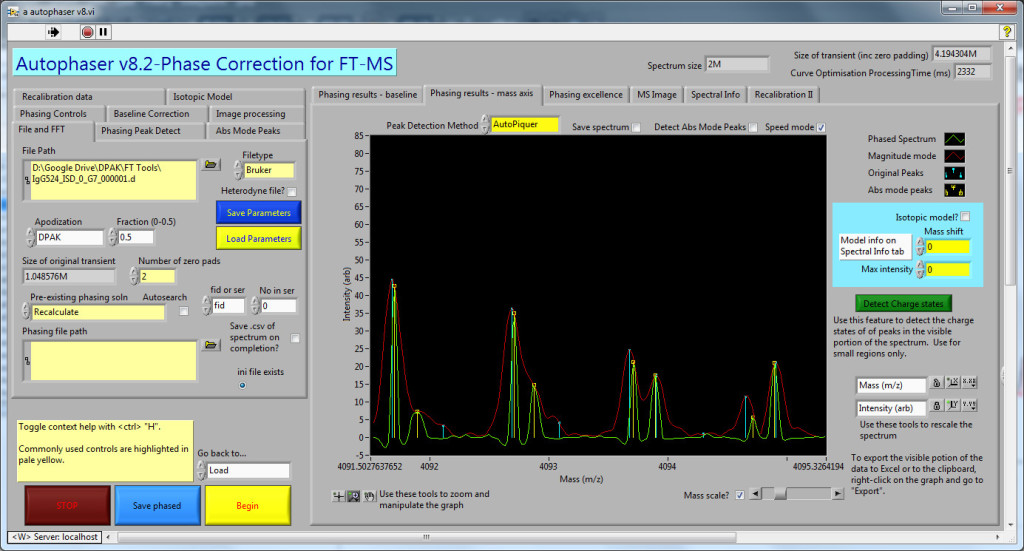Click the mass scale left arrow
The image size is (1024, 551).
[755, 494]
